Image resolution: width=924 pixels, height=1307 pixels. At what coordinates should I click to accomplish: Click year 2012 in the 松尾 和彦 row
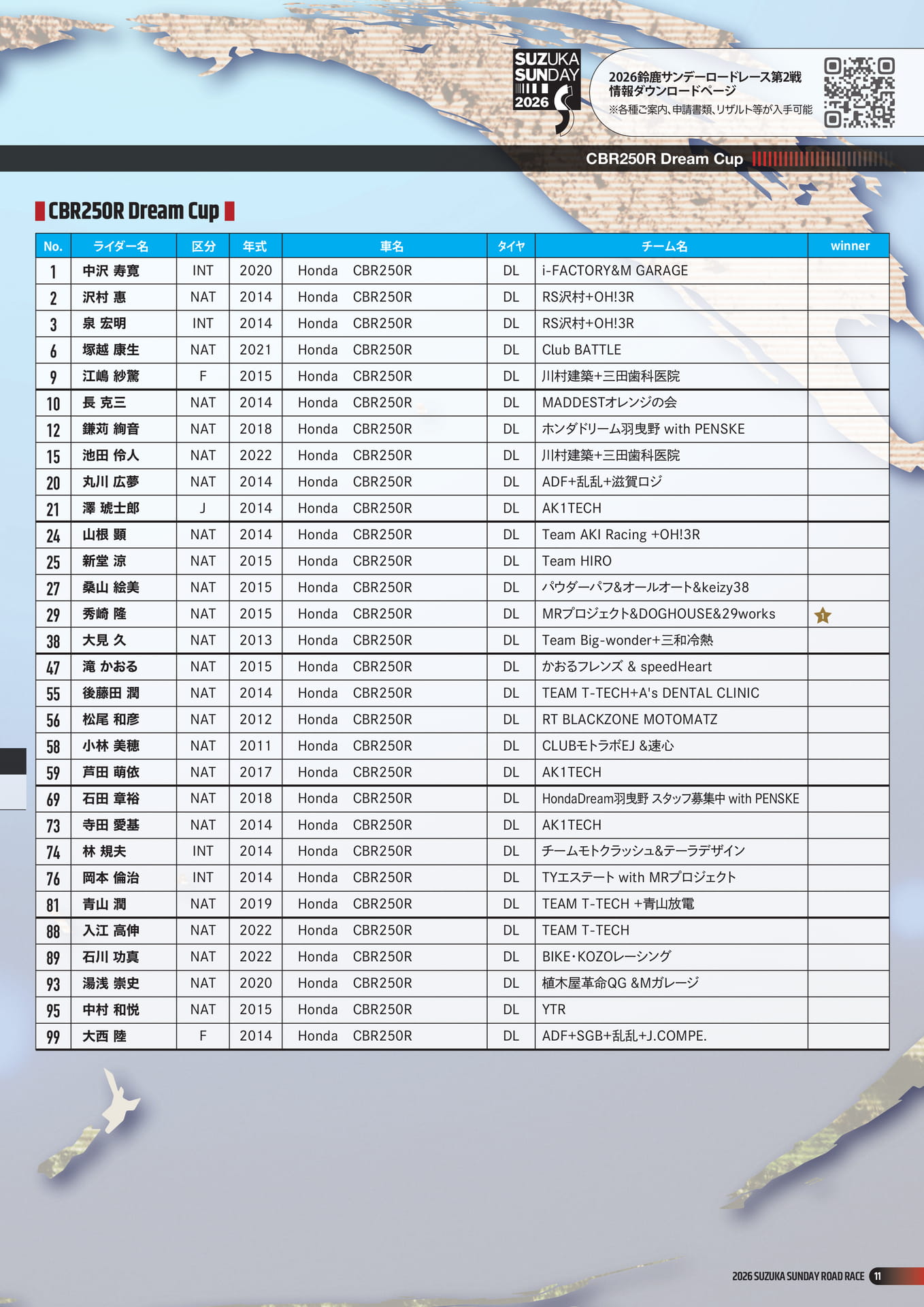(x=255, y=720)
